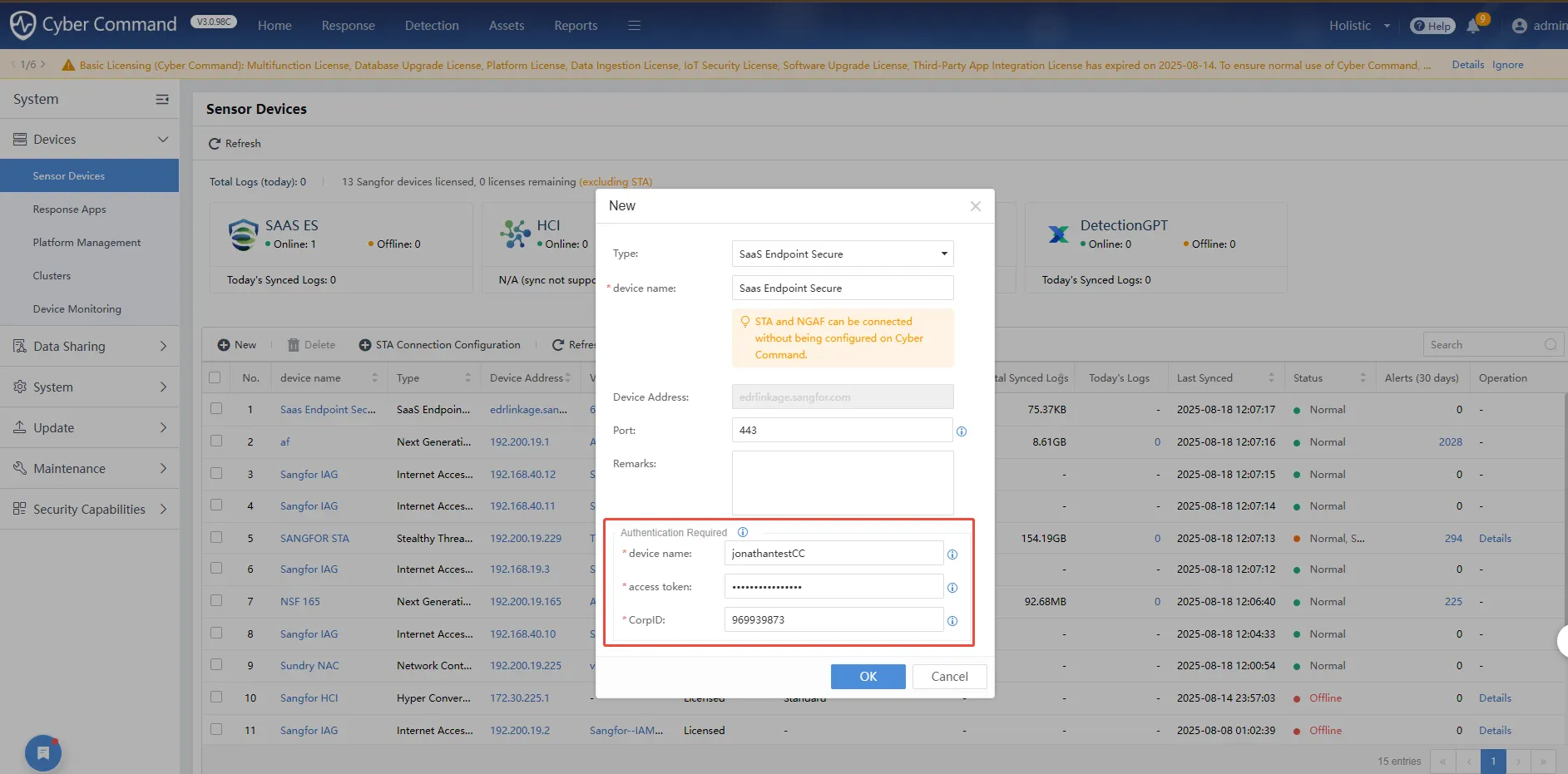Click info icon next to access token
The image size is (1568, 774).
click(x=952, y=588)
